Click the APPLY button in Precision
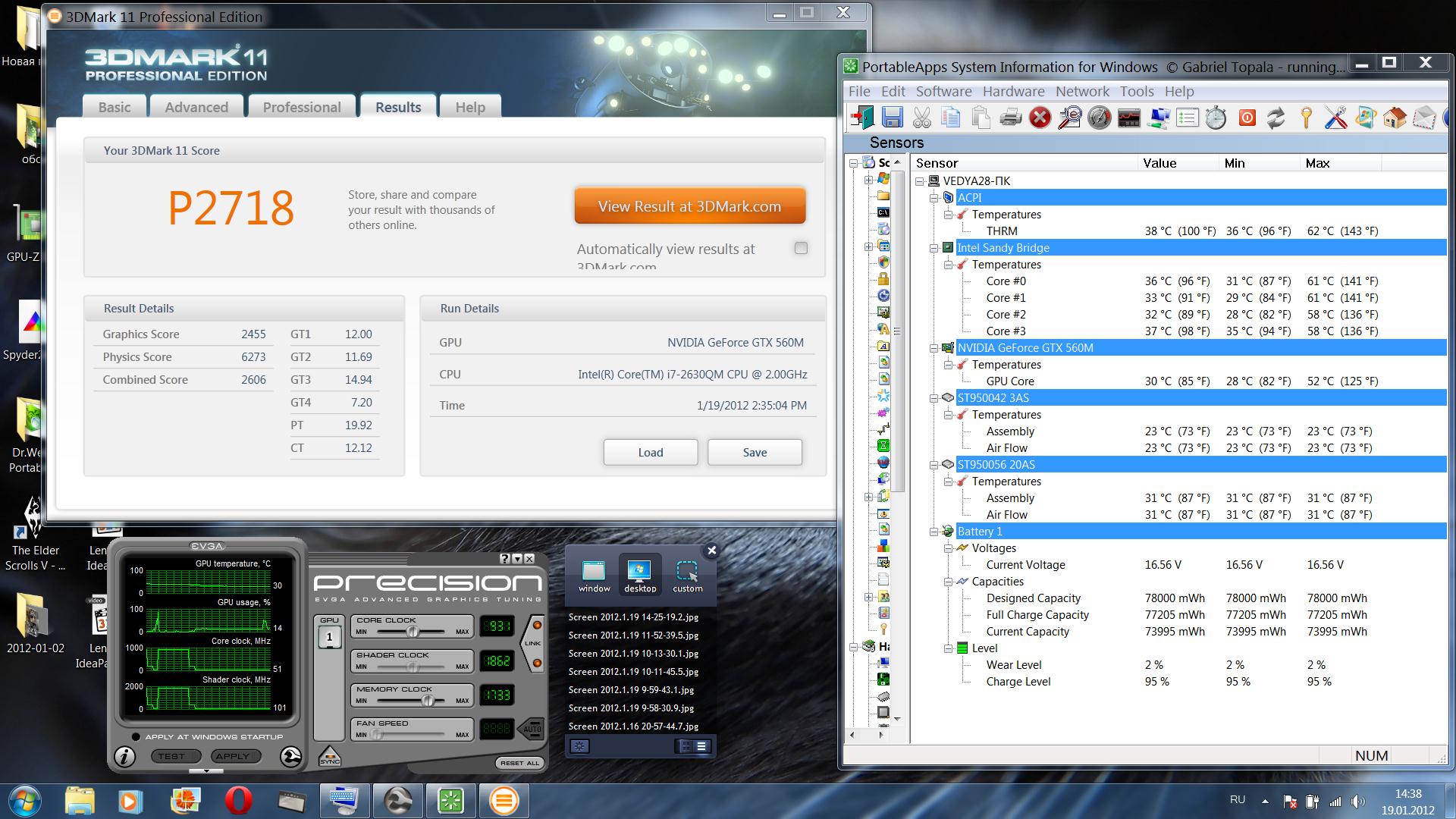Screen dimensions: 1456x819 pos(236,756)
